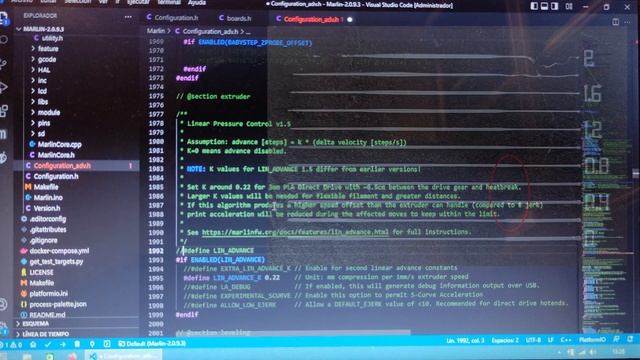Toggle bottom panel layout button

pyautogui.click(x=544, y=6)
